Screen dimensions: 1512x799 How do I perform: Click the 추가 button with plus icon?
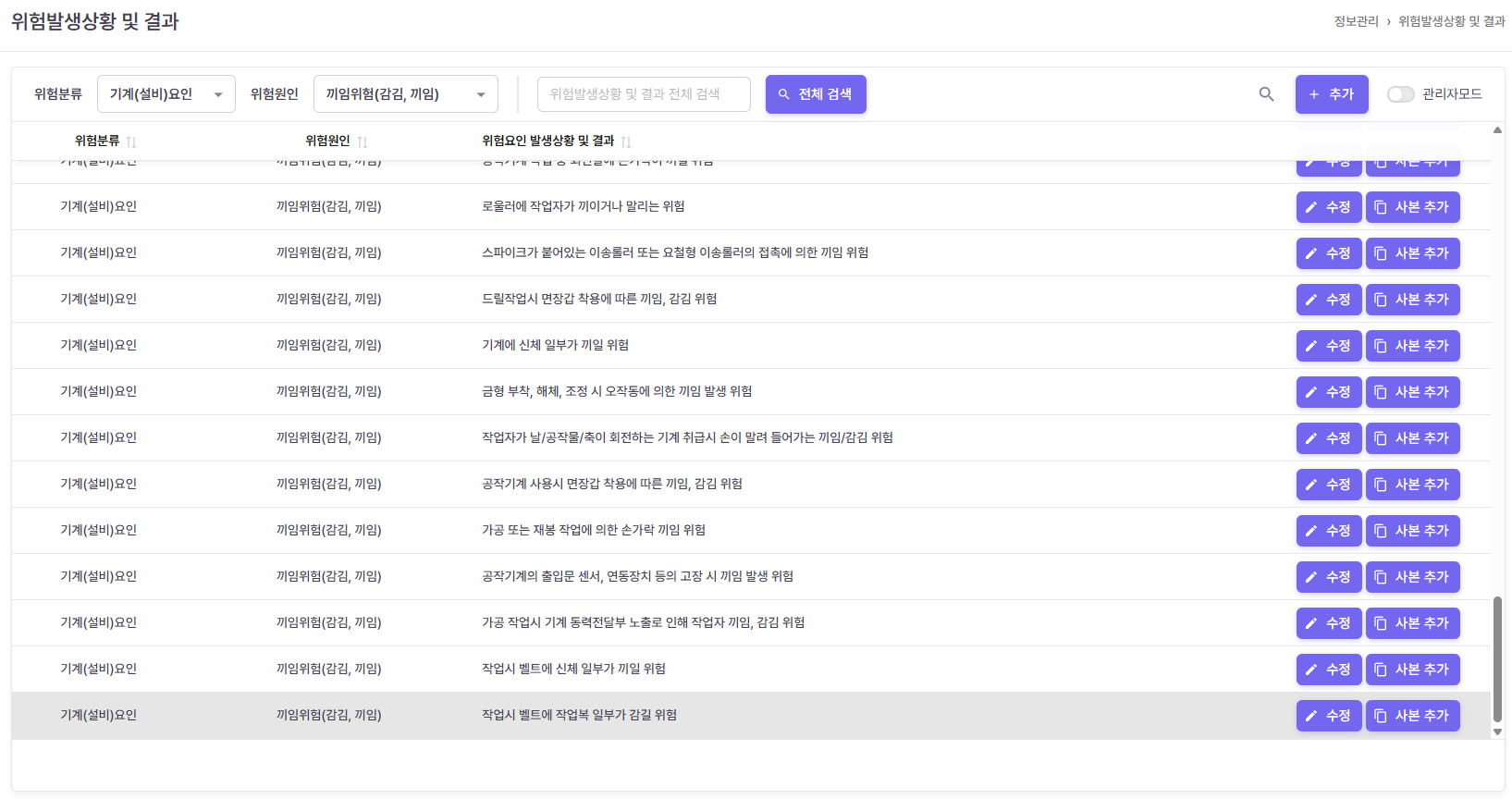click(1331, 94)
